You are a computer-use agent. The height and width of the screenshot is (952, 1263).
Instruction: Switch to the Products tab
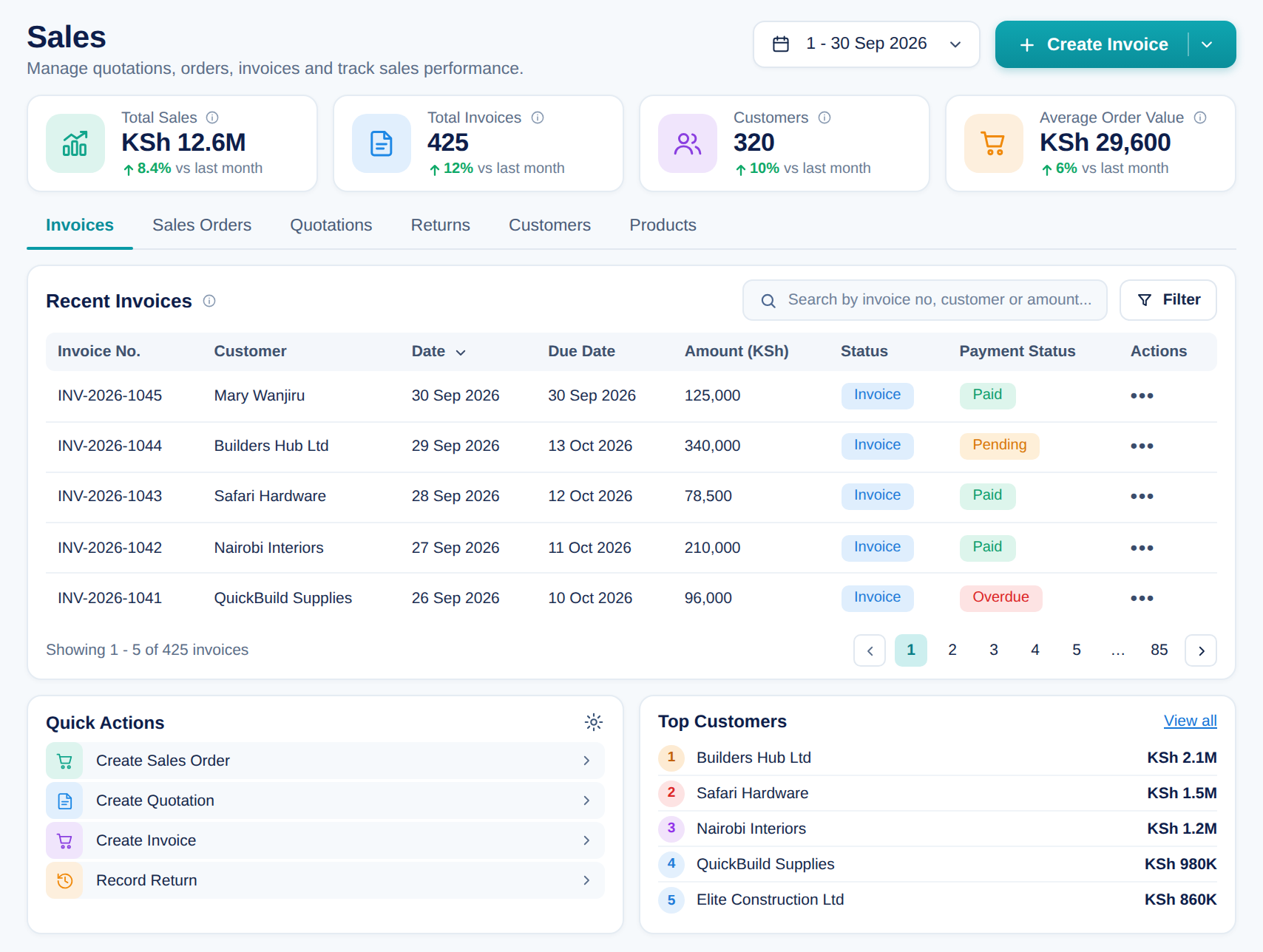click(x=663, y=225)
